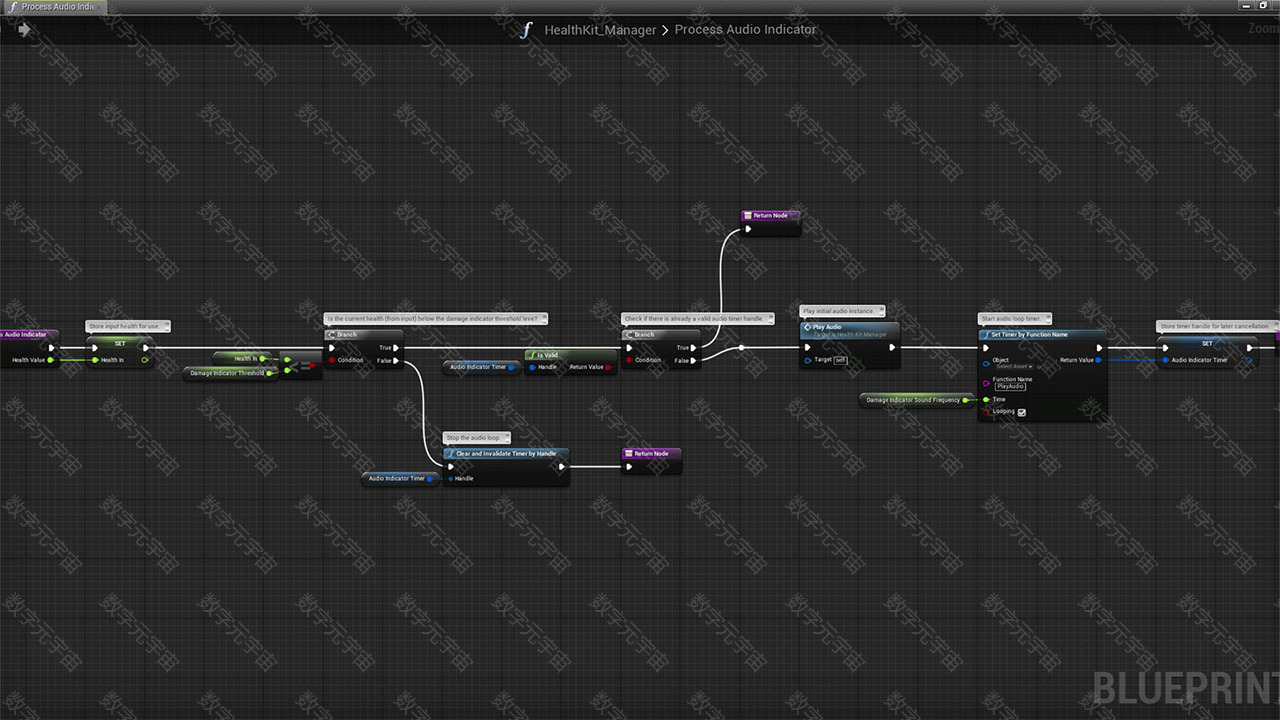Click the Play Audio node title
This screenshot has width=1280, height=720.
[827, 327]
